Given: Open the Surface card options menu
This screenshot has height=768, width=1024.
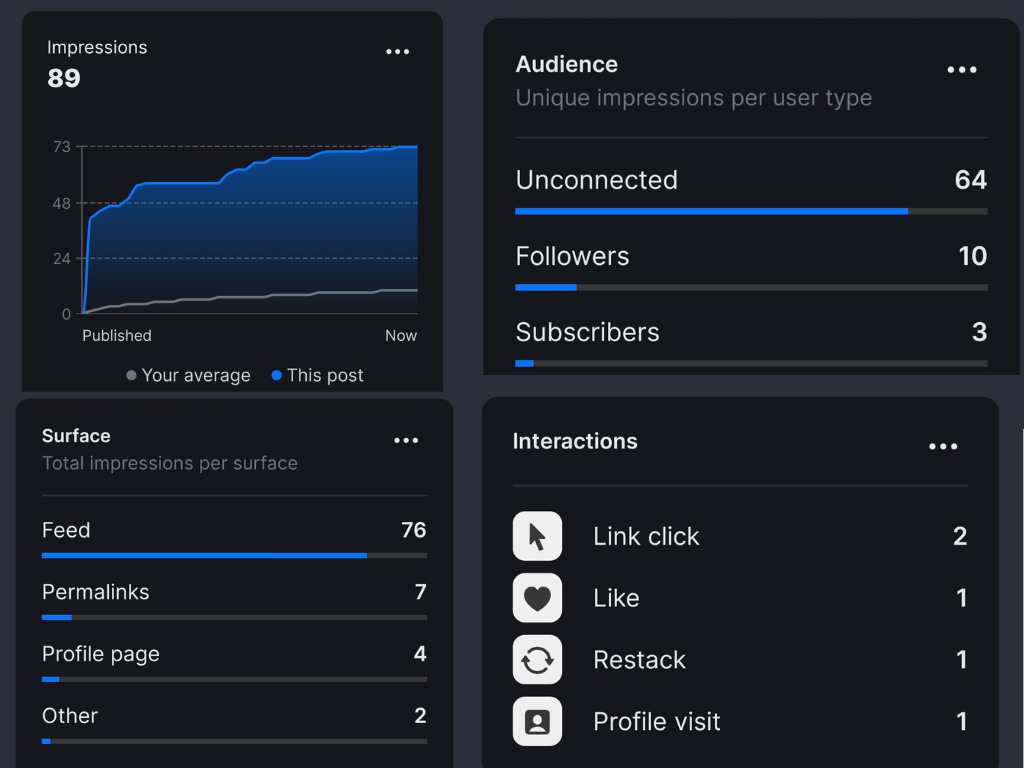Looking at the screenshot, I should coord(406,440).
